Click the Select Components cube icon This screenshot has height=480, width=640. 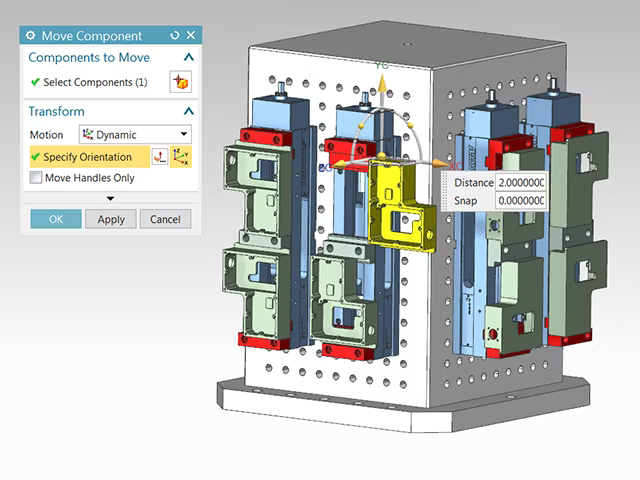(180, 82)
